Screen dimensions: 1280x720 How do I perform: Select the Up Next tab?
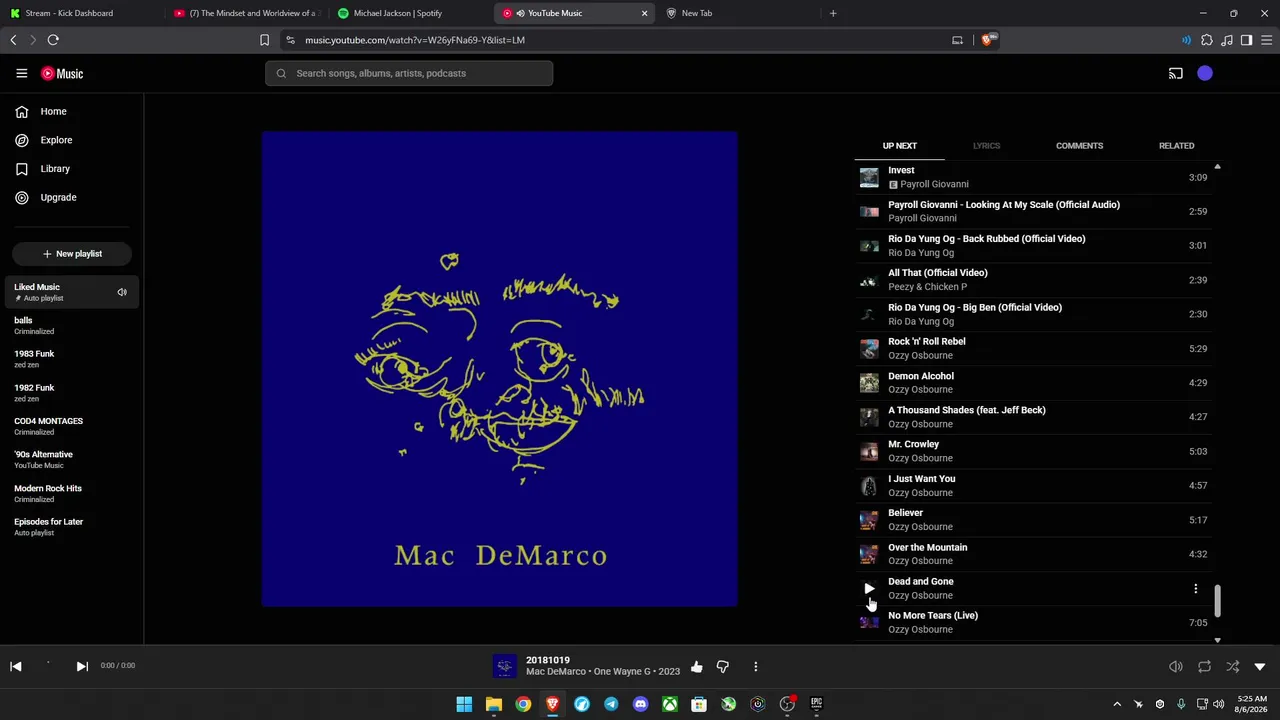pyautogui.click(x=899, y=146)
